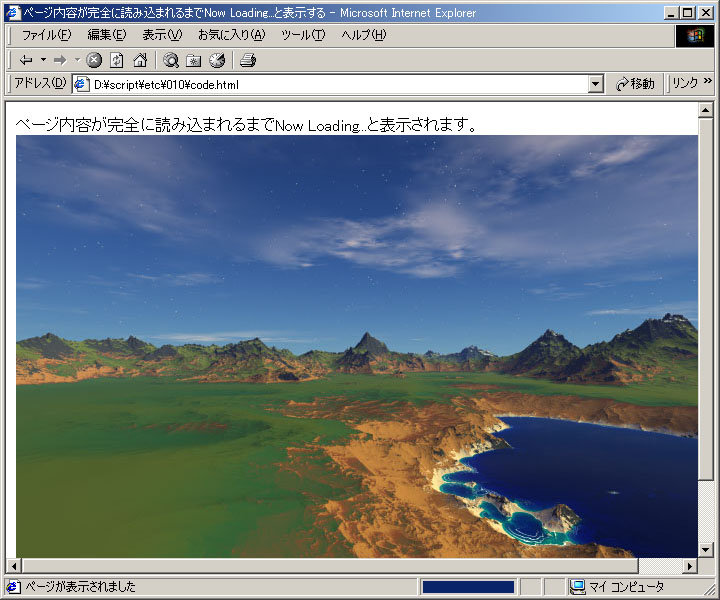Click the マイ コンピュータ zone icon
Viewport: 720px width, 600px height.
point(578,587)
